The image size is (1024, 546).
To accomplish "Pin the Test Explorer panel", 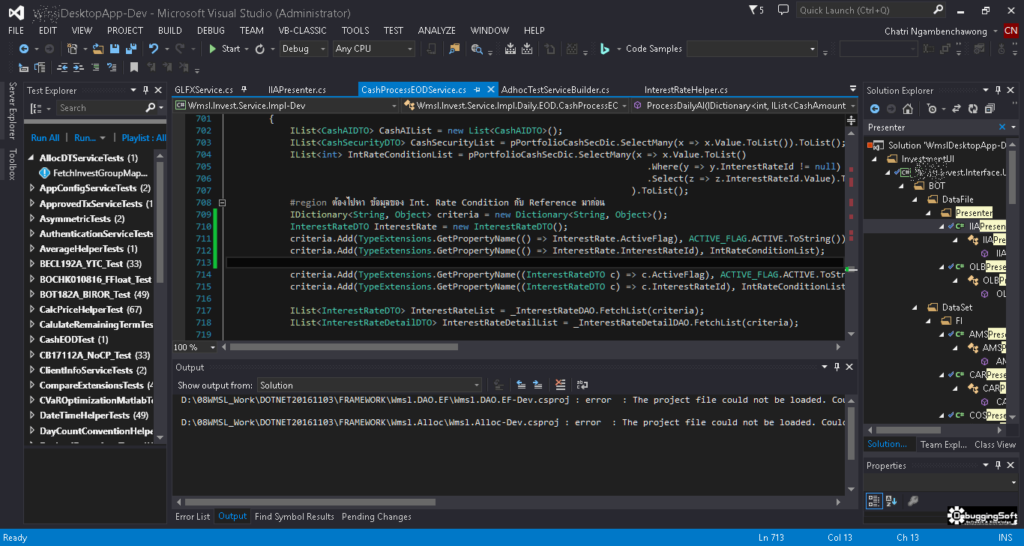I will [x=146, y=91].
